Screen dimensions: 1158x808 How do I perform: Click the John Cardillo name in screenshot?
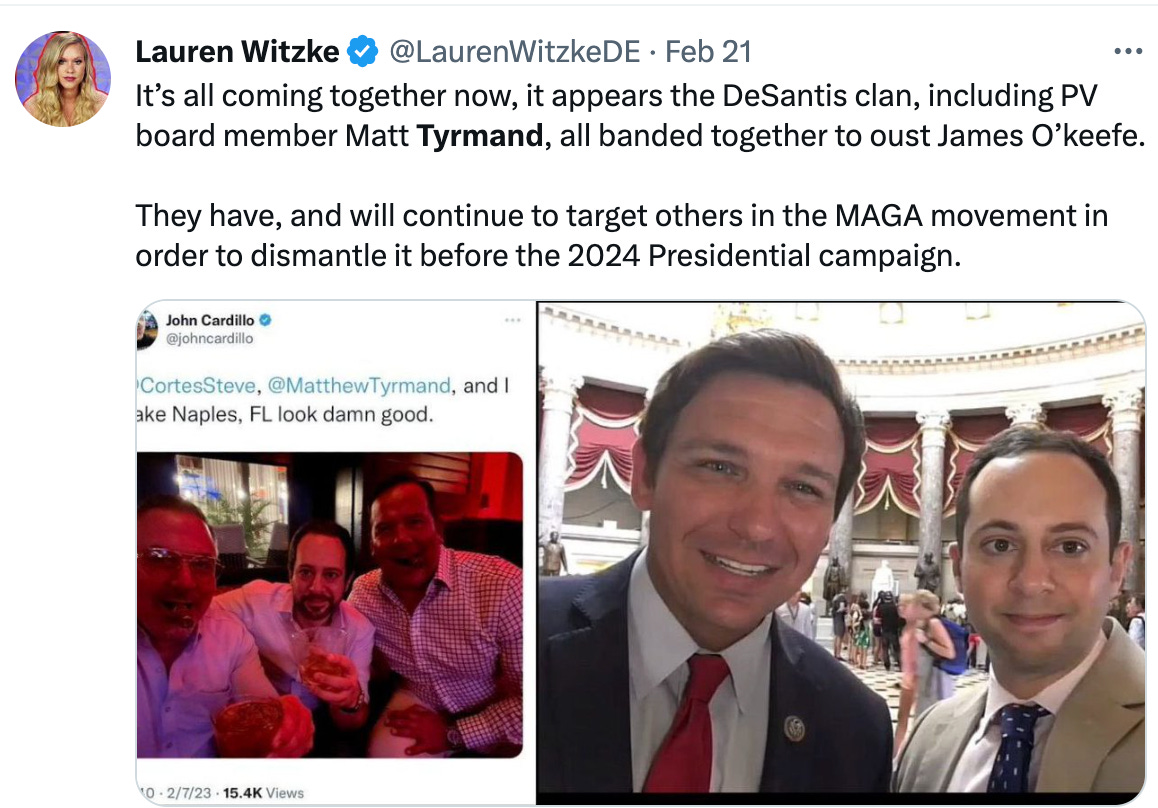tap(210, 320)
